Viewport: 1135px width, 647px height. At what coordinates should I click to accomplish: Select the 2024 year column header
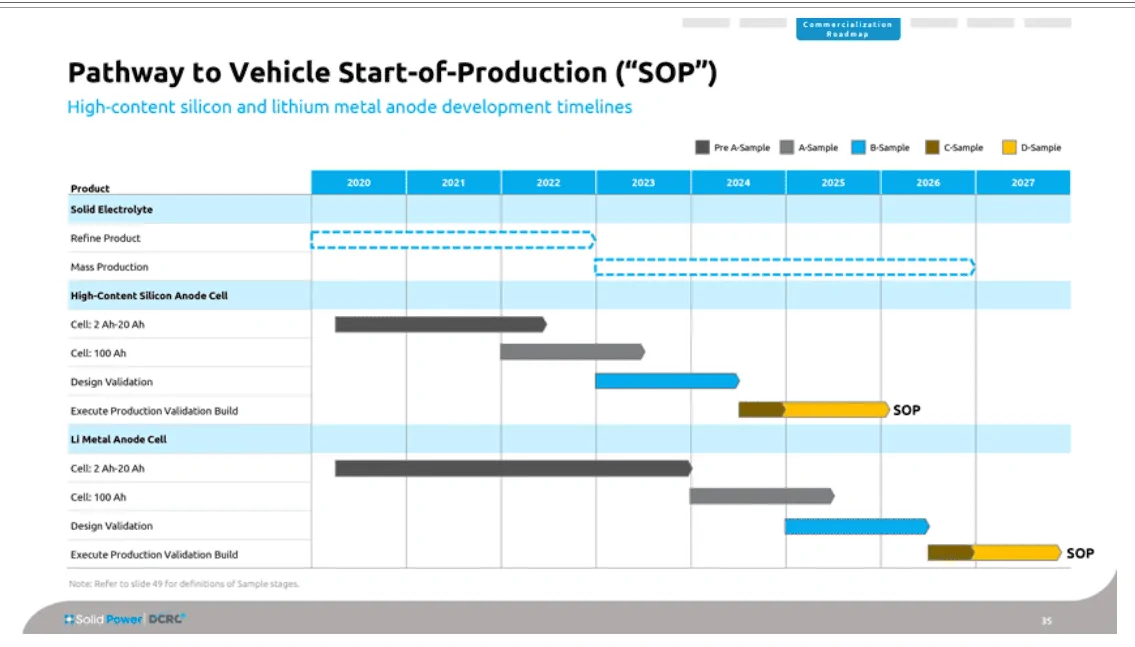(x=738, y=182)
